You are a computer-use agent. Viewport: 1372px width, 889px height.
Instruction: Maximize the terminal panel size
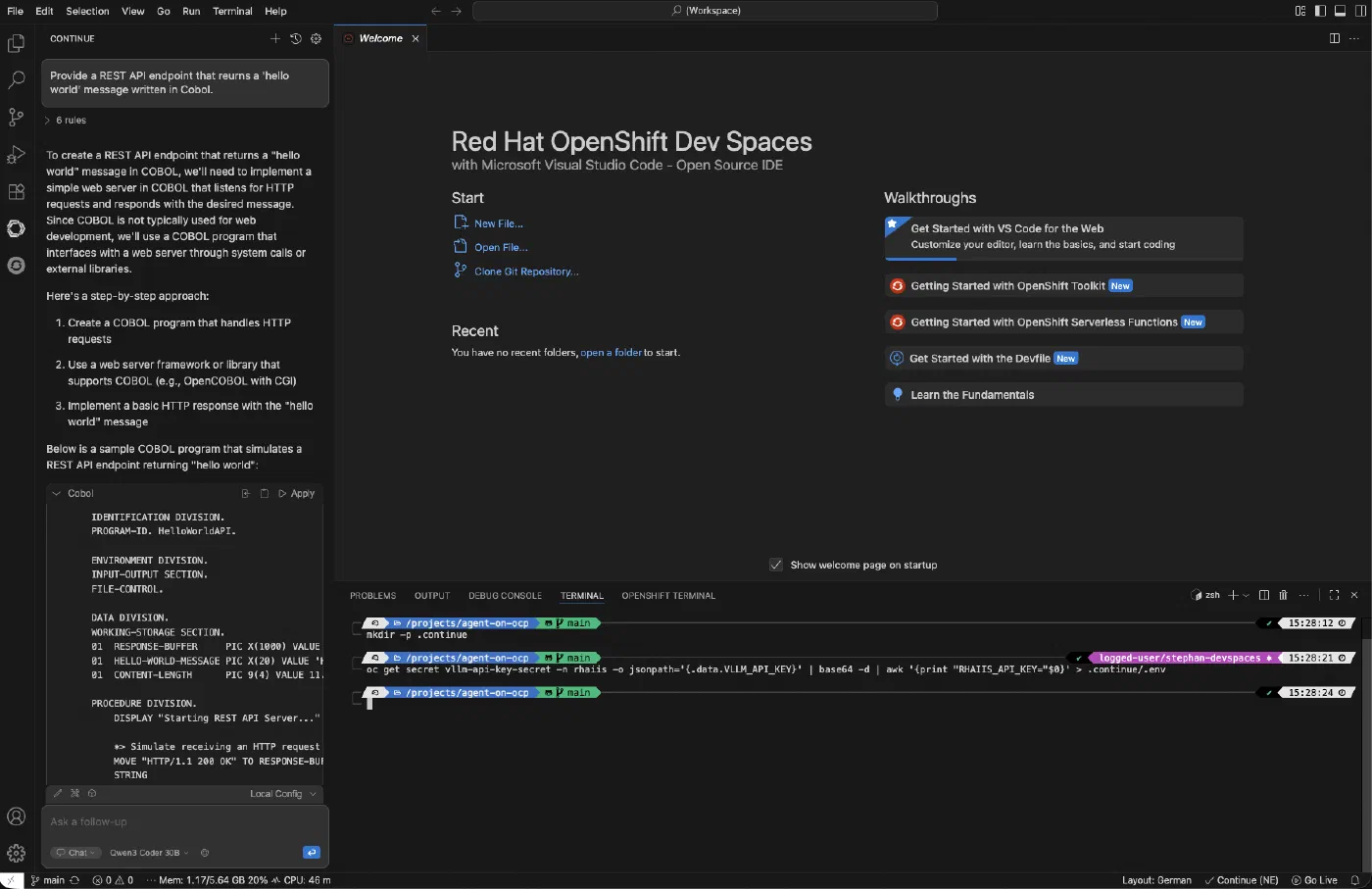click(1334, 595)
